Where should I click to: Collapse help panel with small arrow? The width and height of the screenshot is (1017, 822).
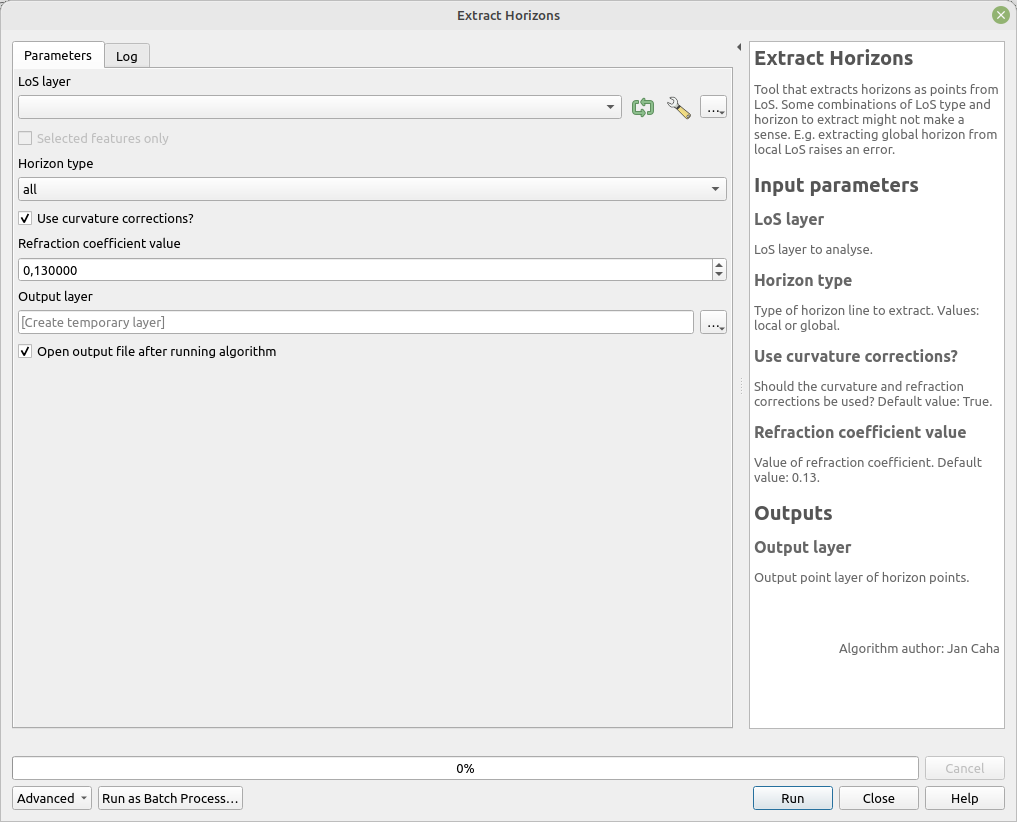tap(738, 47)
